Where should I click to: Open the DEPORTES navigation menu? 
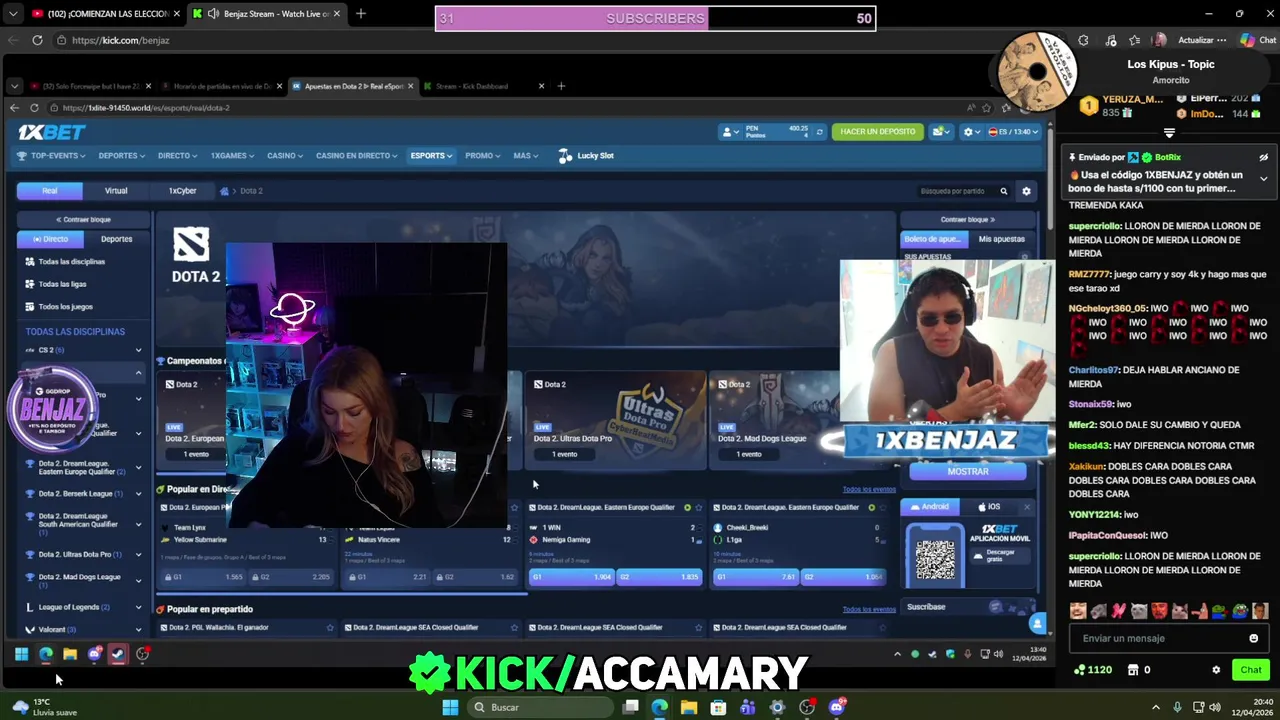point(121,156)
